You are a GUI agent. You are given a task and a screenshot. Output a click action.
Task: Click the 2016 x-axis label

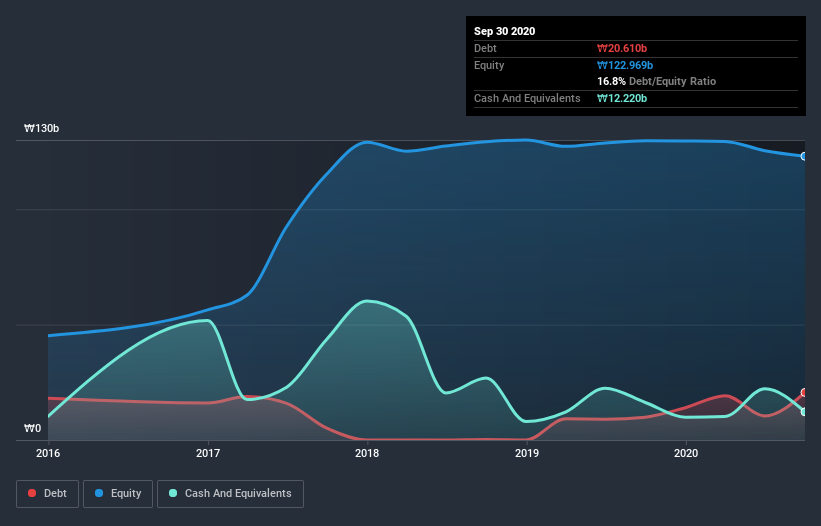(x=48, y=453)
